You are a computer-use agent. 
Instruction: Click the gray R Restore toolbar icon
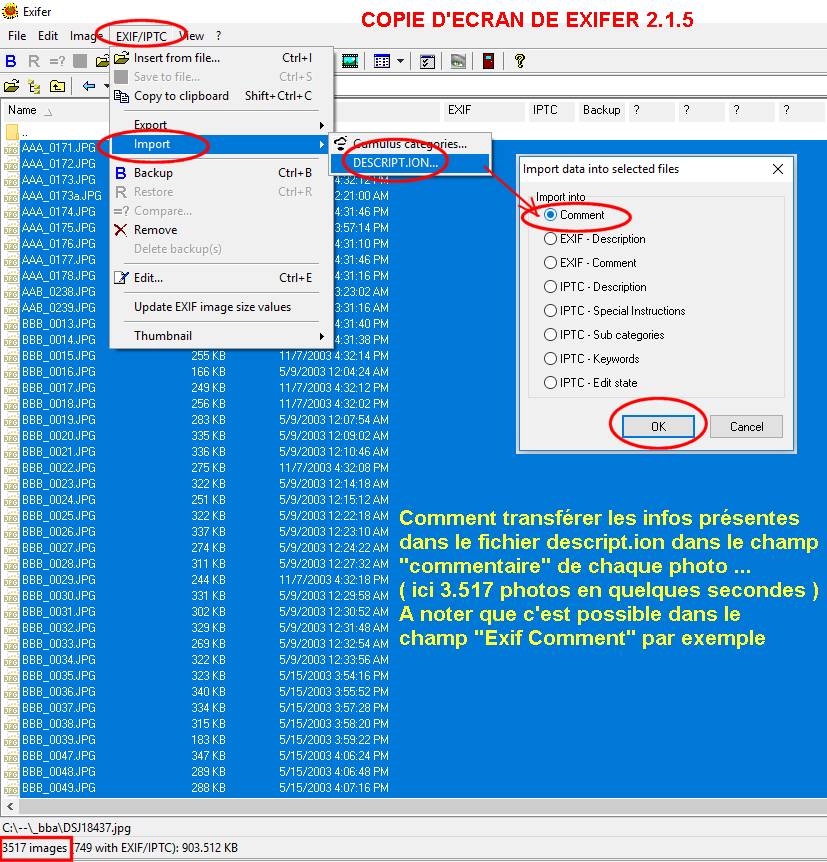coord(34,61)
